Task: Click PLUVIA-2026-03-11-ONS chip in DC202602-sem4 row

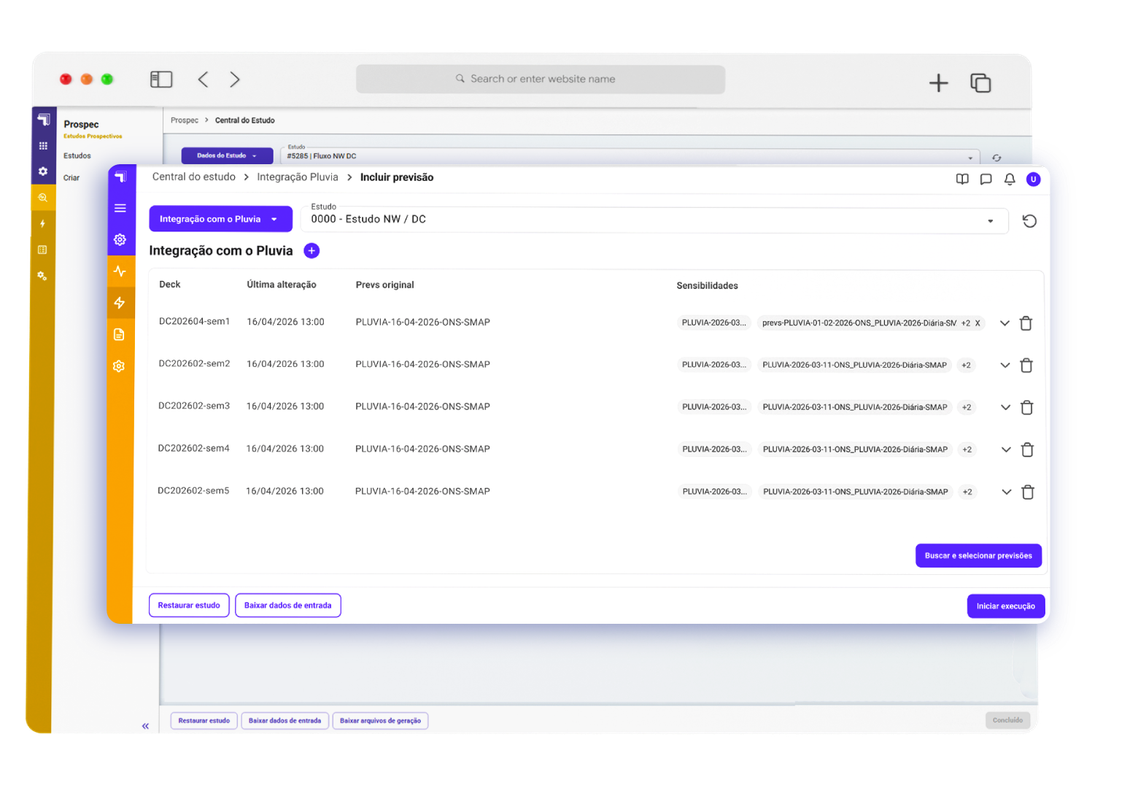Action: coord(855,450)
